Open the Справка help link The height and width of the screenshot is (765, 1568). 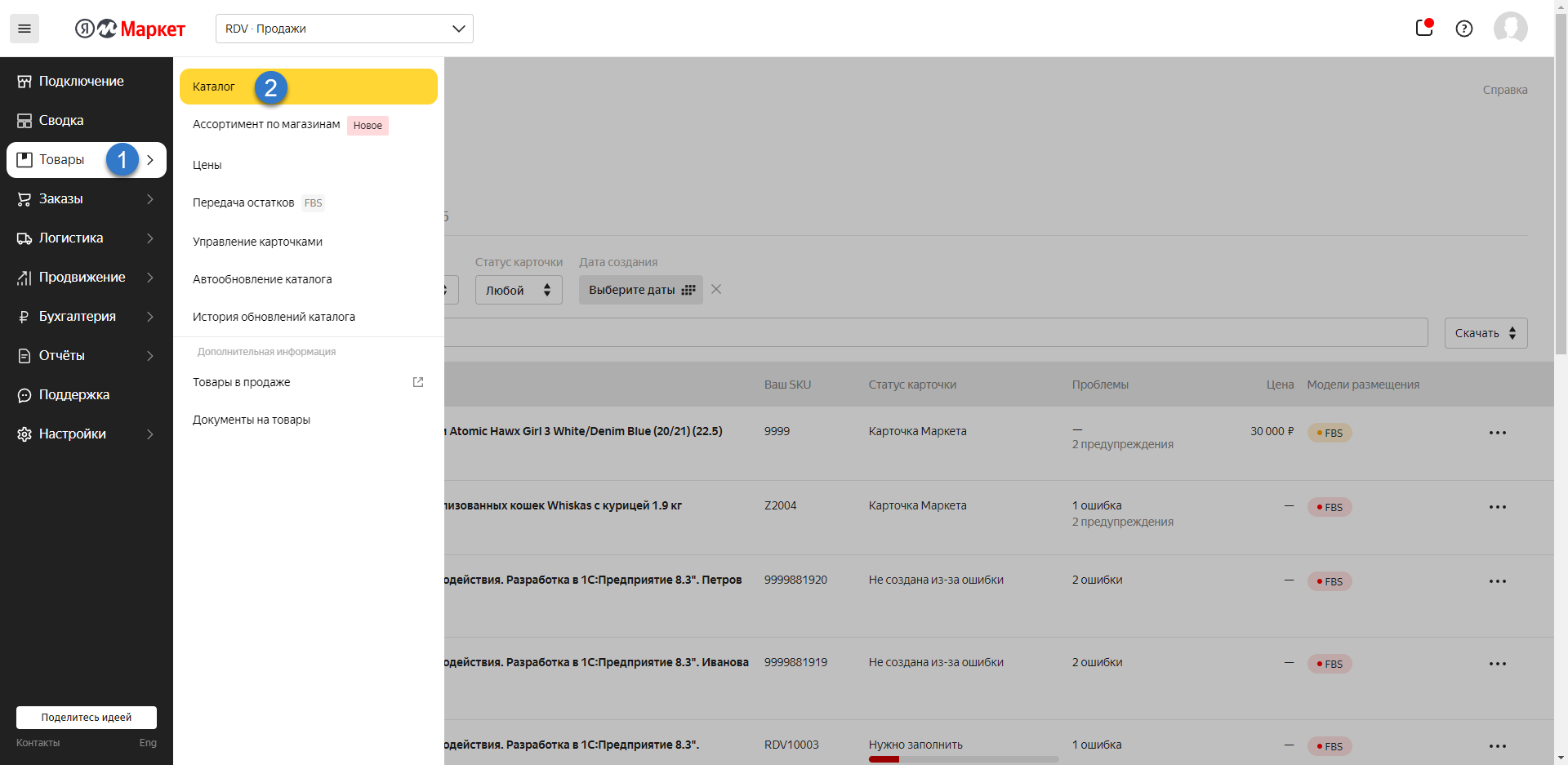(x=1504, y=90)
